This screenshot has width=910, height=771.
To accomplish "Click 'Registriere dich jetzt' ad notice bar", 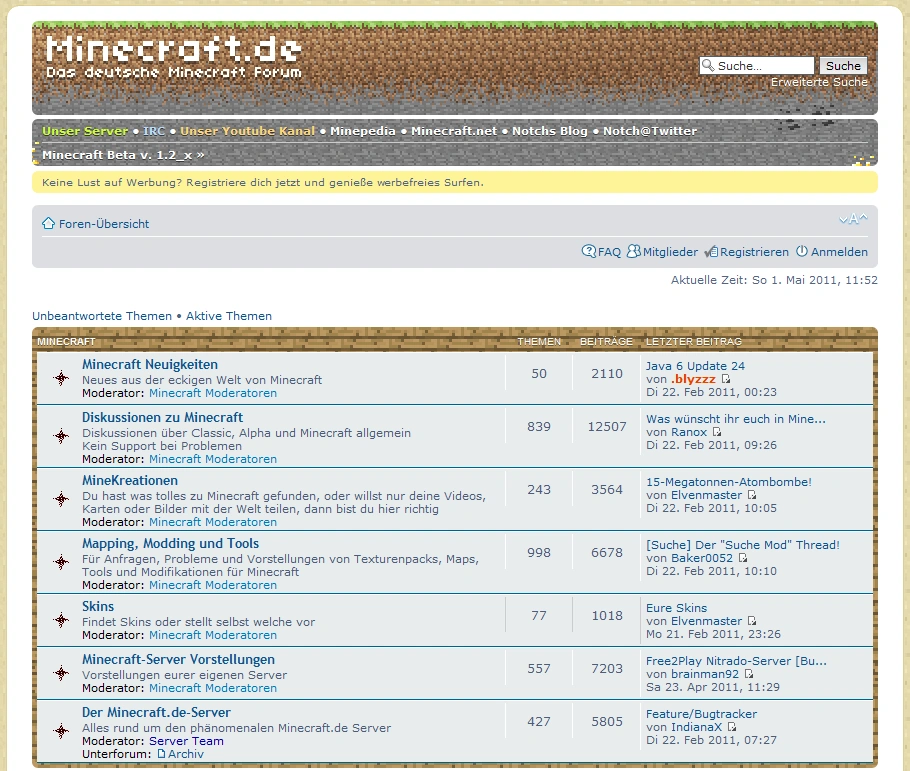I will tap(454, 182).
